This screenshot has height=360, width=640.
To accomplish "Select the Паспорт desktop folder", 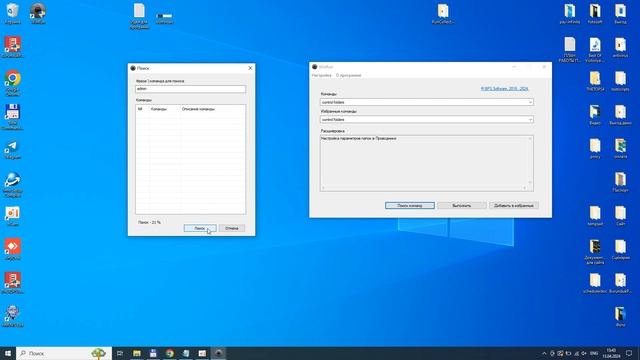I will point(620,182).
